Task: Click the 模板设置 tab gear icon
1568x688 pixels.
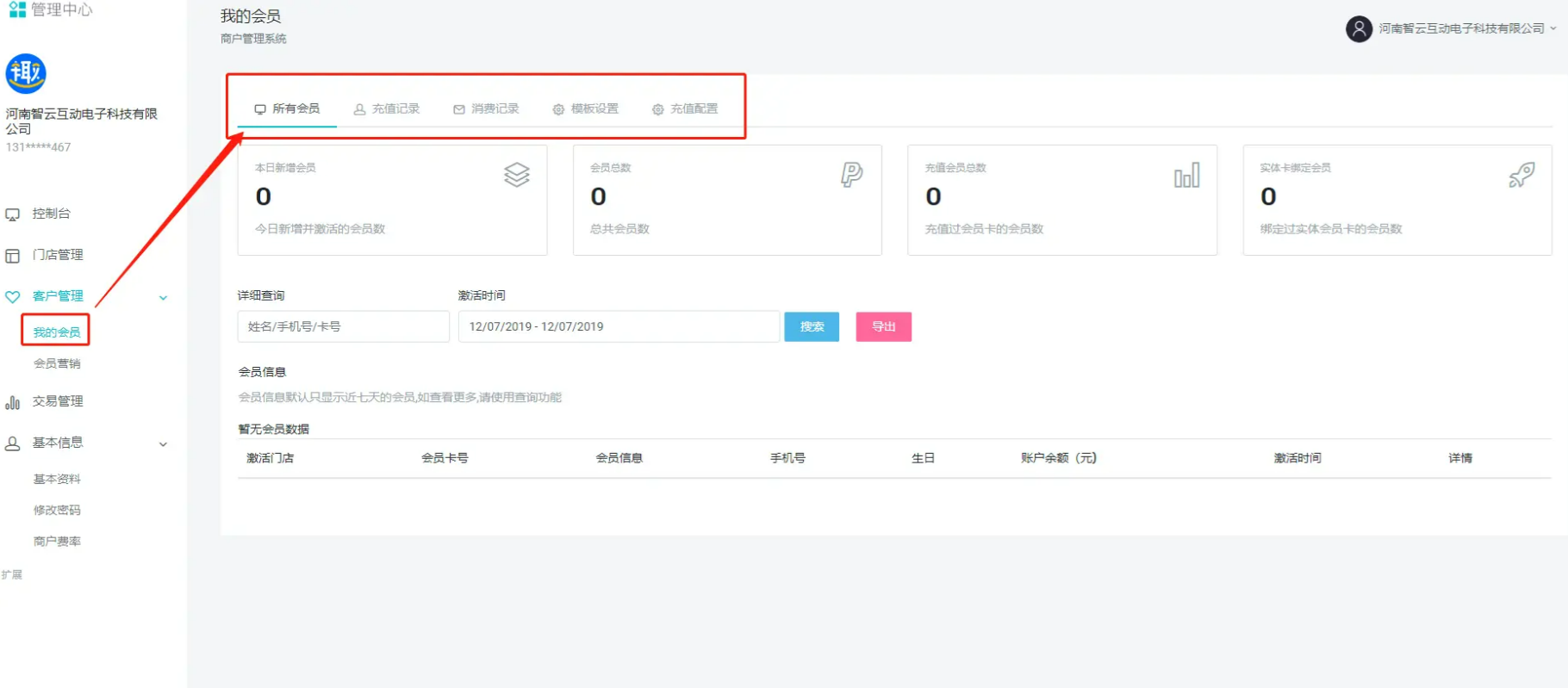Action: pyautogui.click(x=558, y=109)
